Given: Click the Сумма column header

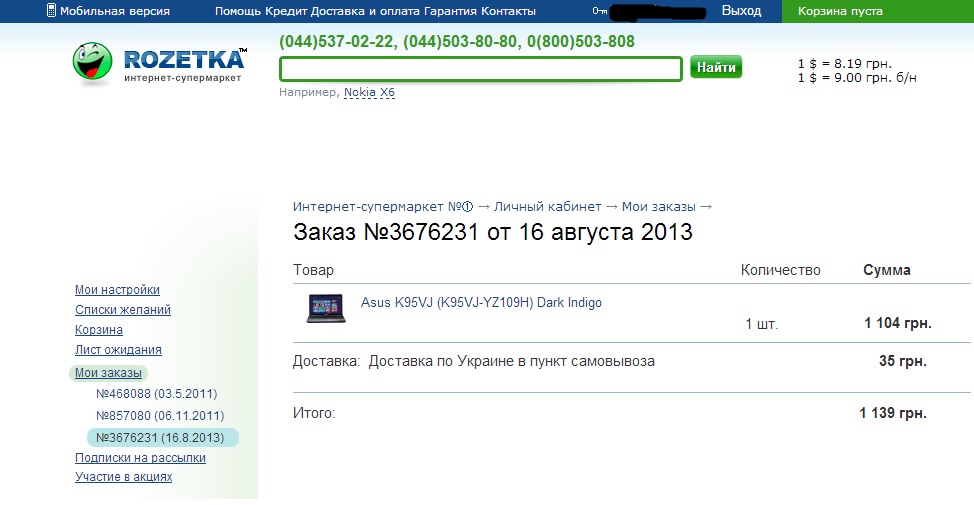Looking at the screenshot, I should pyautogui.click(x=886, y=270).
